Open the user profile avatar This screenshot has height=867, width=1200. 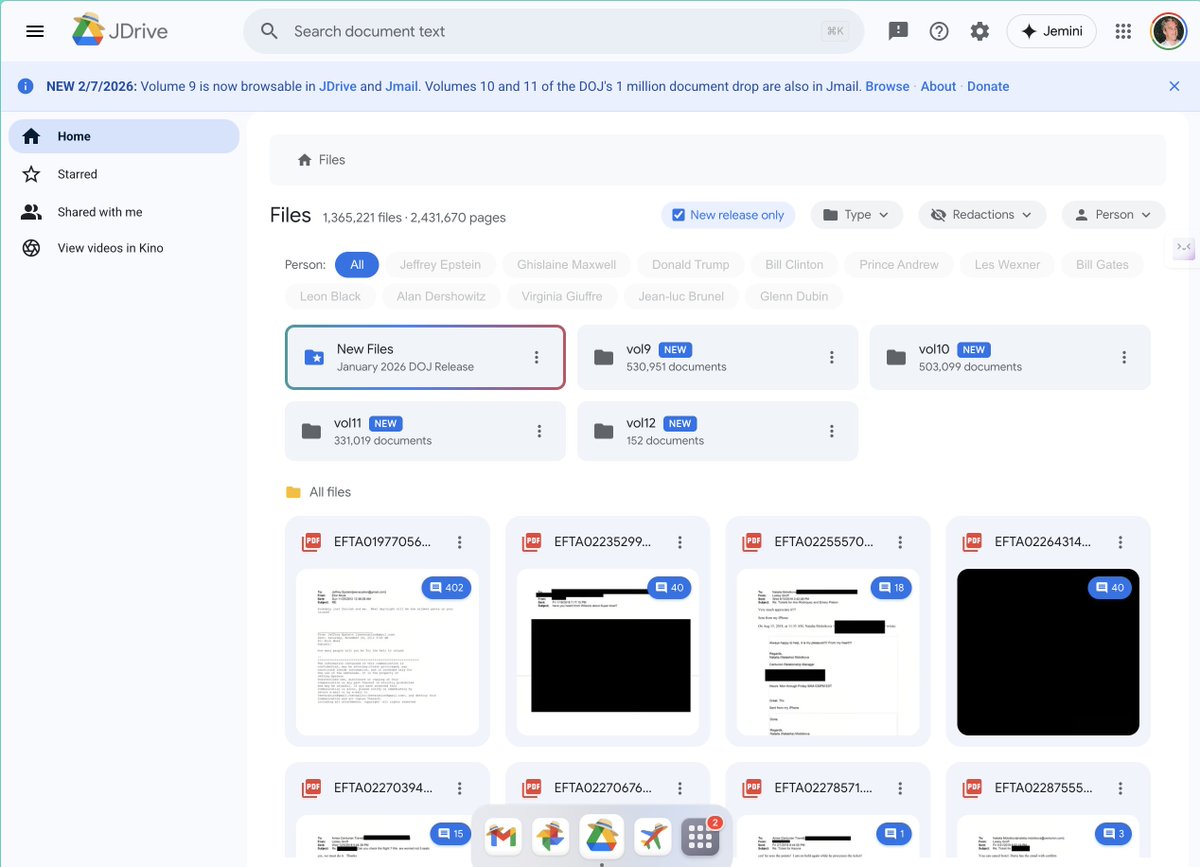pyautogui.click(x=1168, y=31)
